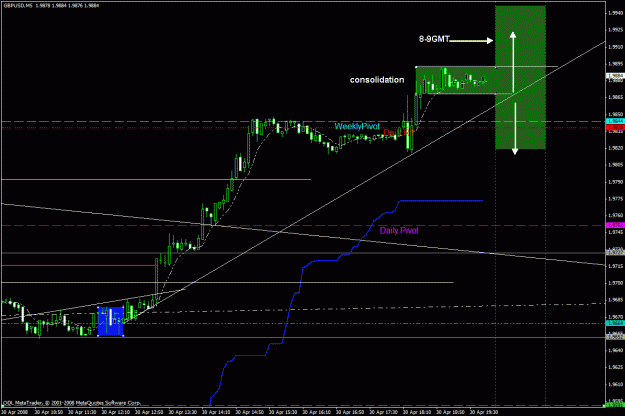Click the 1.9775 price scale label
This screenshot has height=416, width=625.
[x=615, y=199]
